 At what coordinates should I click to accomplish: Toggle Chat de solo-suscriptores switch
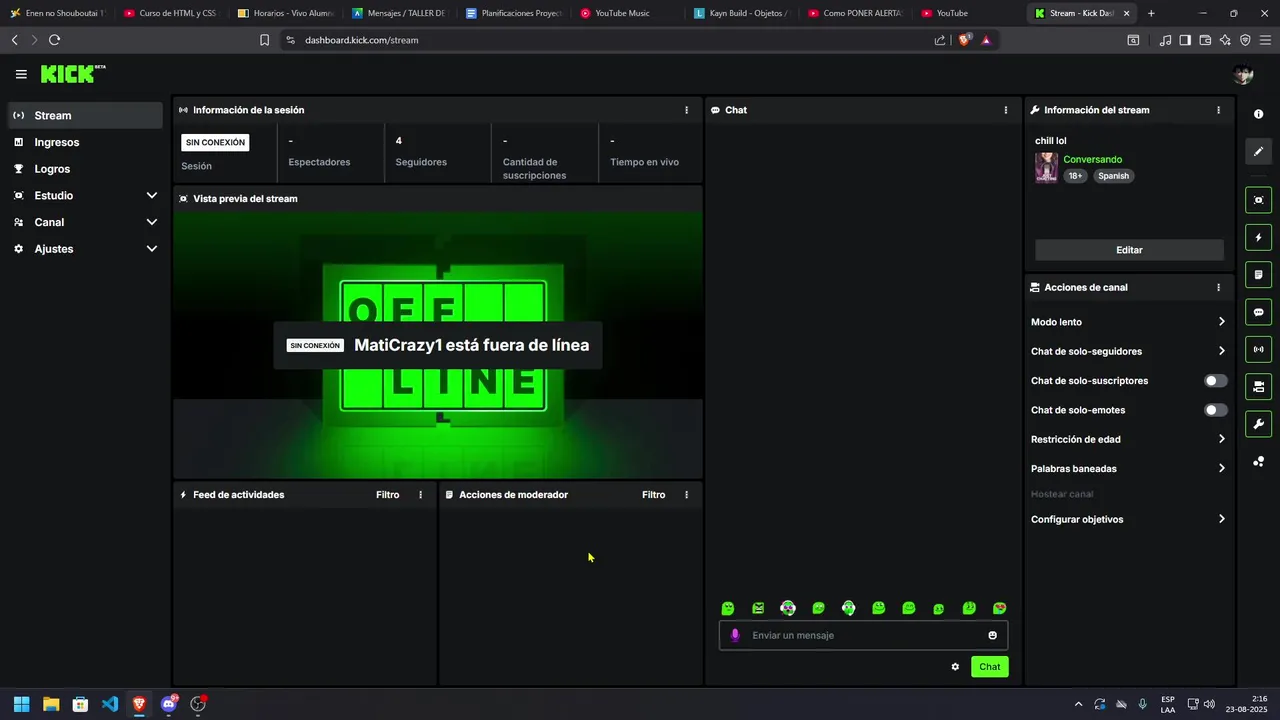(x=1215, y=381)
